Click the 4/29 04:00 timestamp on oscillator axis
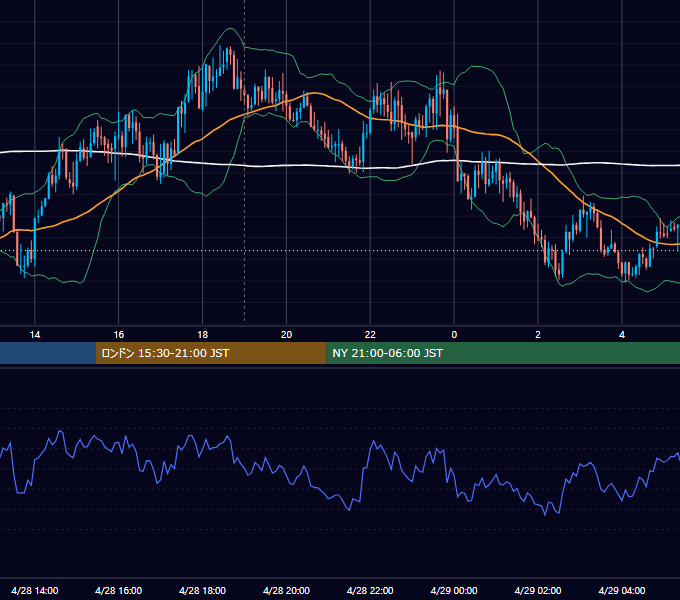Viewport: 680px width, 600px height. (622, 590)
